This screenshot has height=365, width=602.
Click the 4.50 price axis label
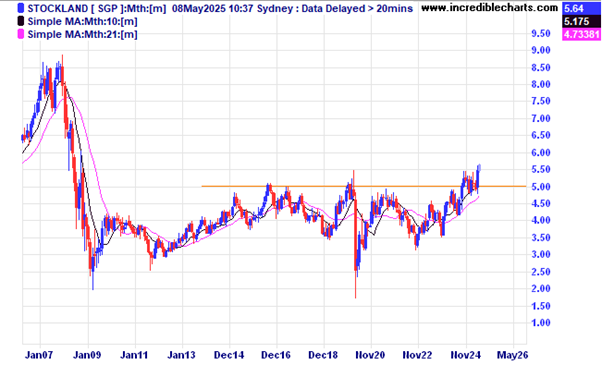pos(541,203)
